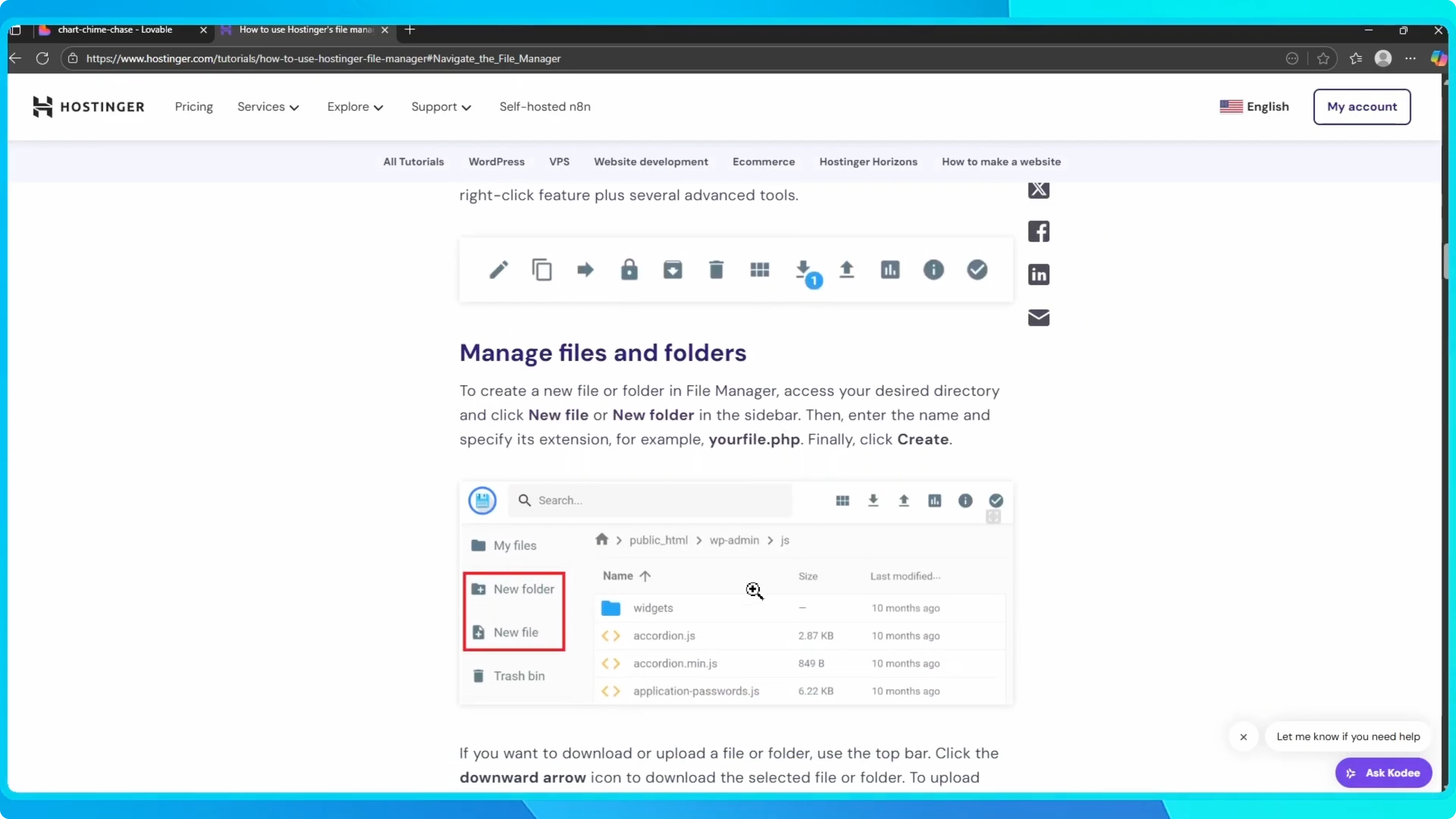Open the English language selector
The width and height of the screenshot is (1456, 819).
tap(1254, 107)
